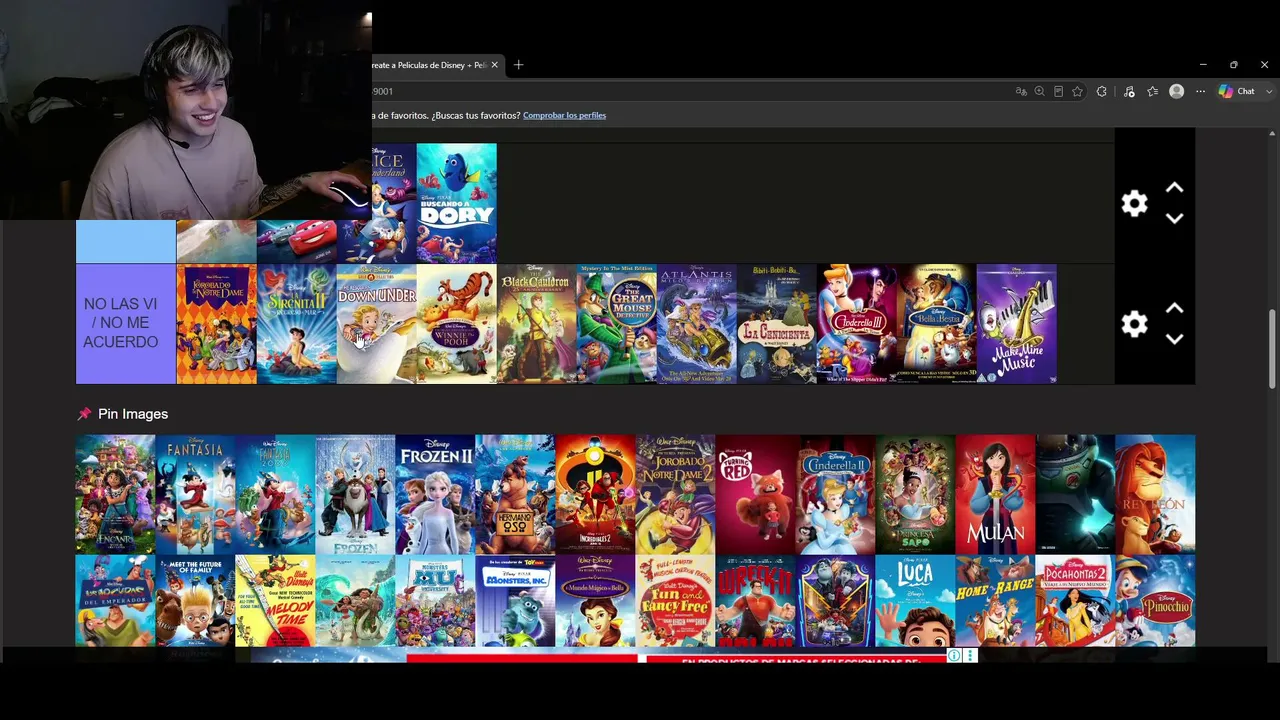Image resolution: width=1280 pixels, height=720 pixels.
Task: Select the Atlantis poster
Action: [x=696, y=324]
